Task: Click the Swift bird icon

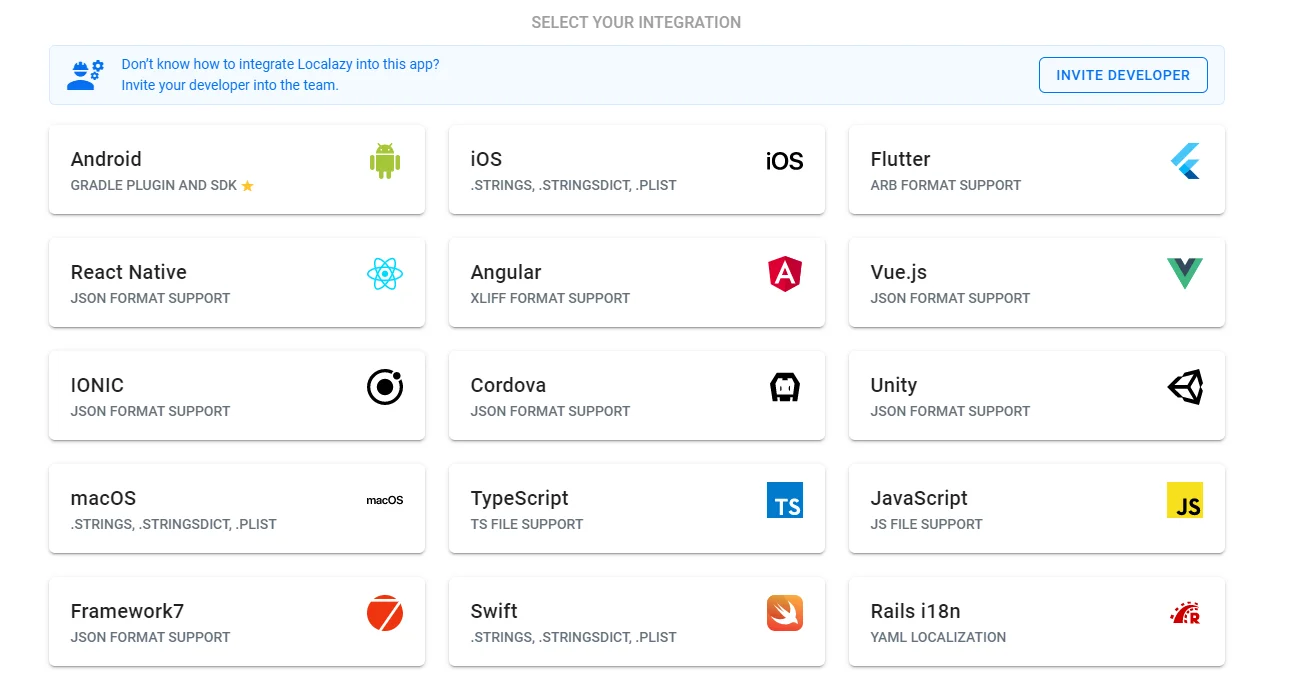Action: (x=784, y=613)
